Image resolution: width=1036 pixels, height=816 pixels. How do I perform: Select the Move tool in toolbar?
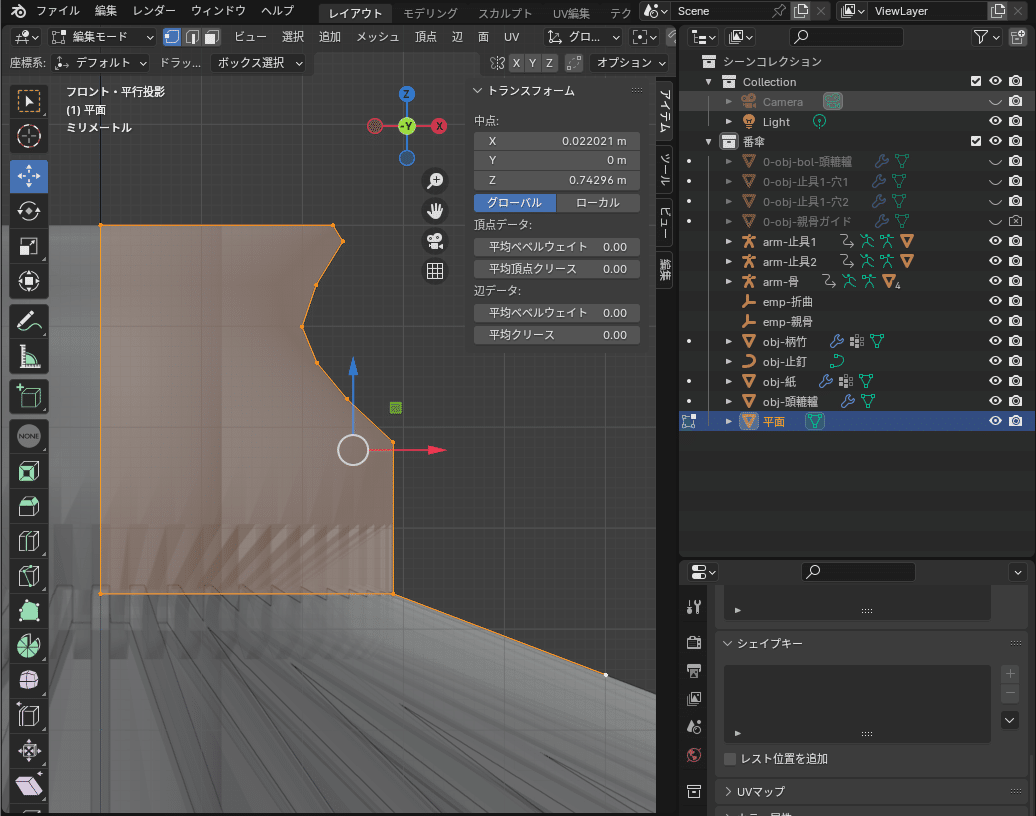click(29, 176)
